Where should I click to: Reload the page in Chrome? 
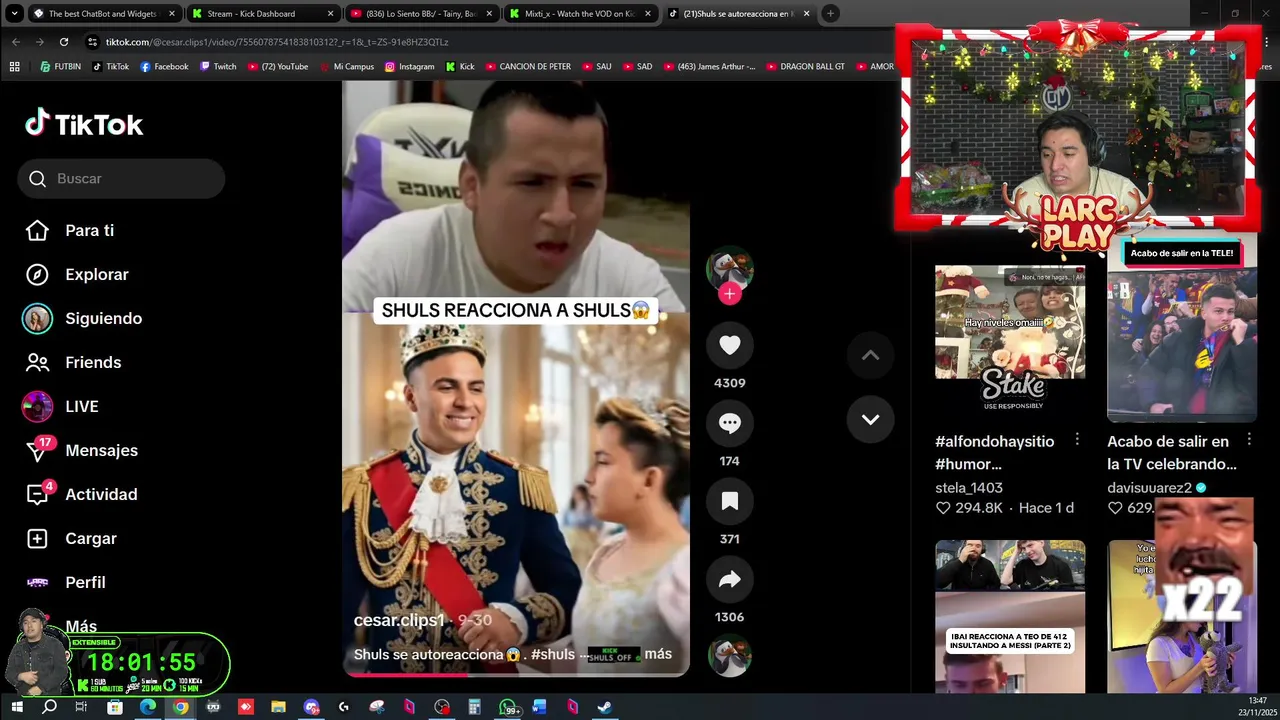64,42
